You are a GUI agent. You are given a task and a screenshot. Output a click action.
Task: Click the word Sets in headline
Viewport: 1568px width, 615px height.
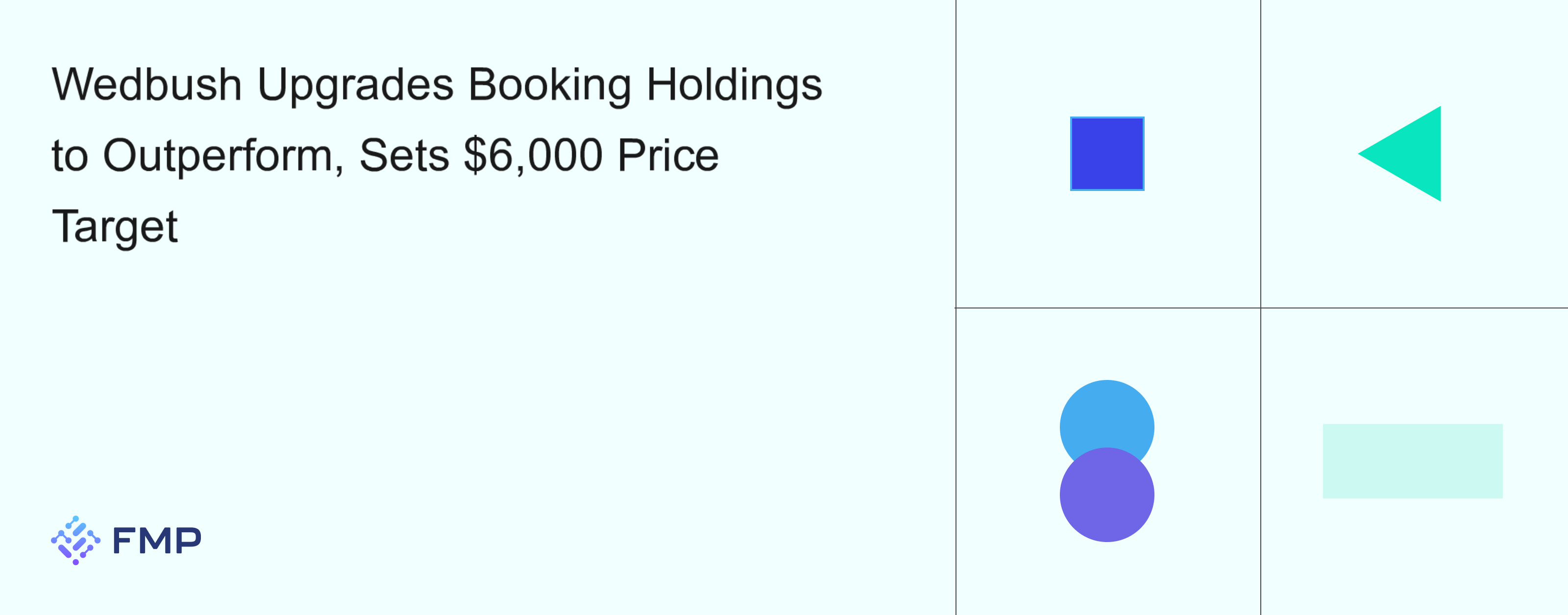[x=404, y=156]
